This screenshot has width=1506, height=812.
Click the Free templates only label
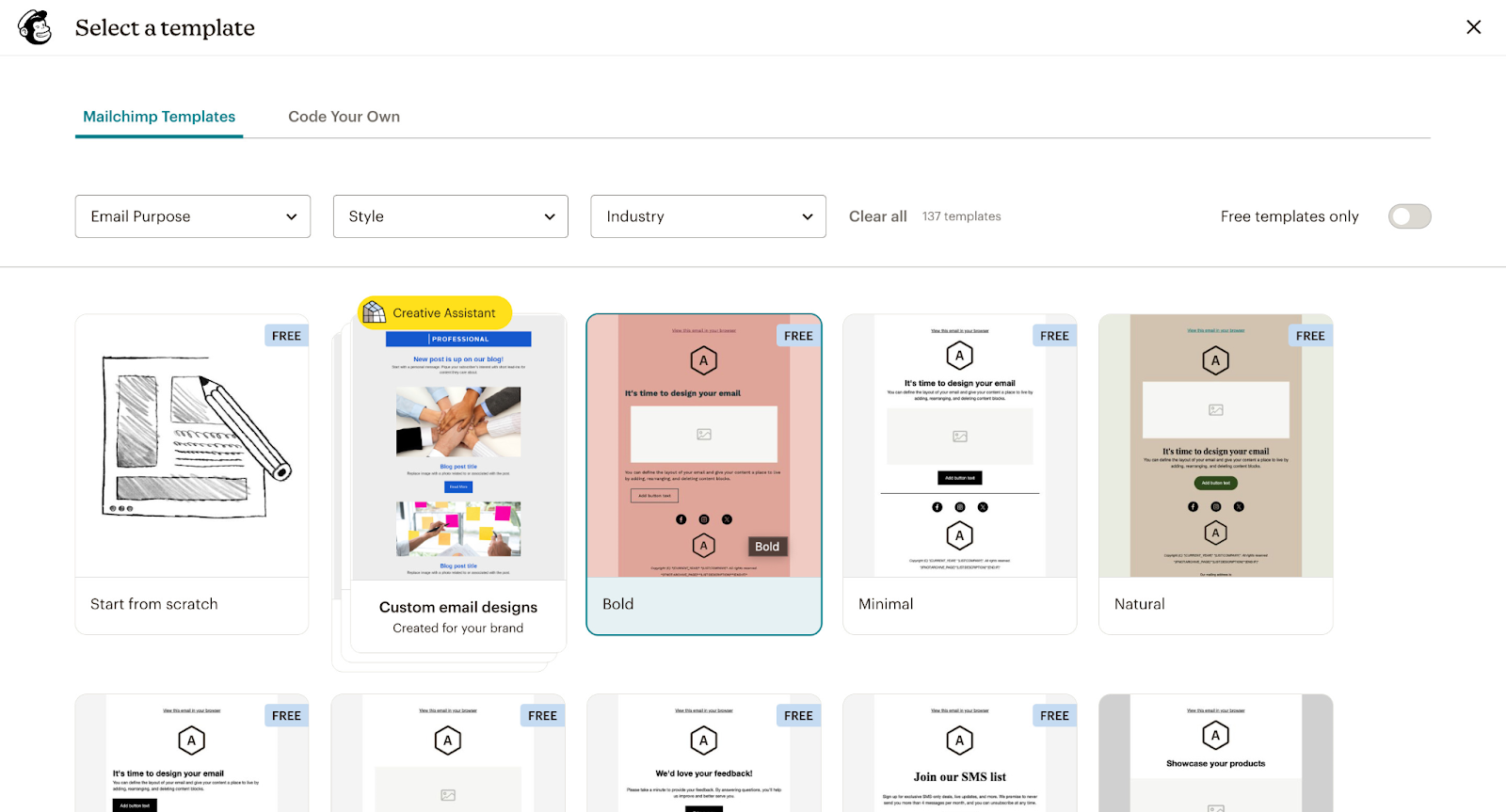(x=1290, y=216)
